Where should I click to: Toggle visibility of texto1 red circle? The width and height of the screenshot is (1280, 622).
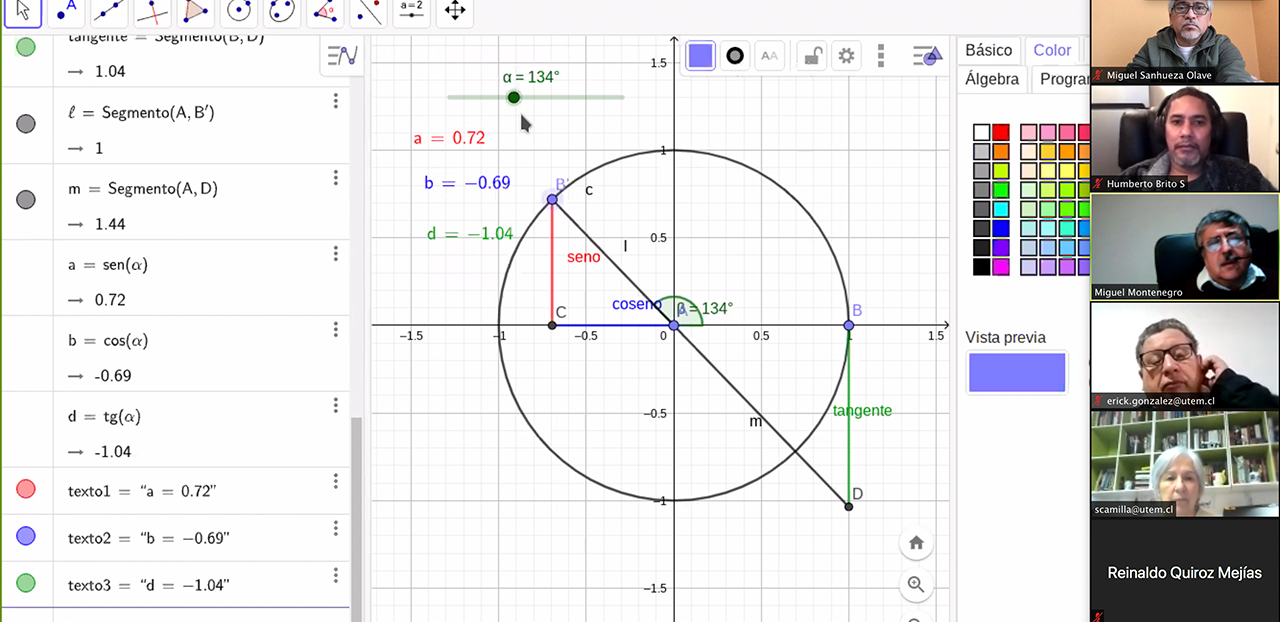26,489
